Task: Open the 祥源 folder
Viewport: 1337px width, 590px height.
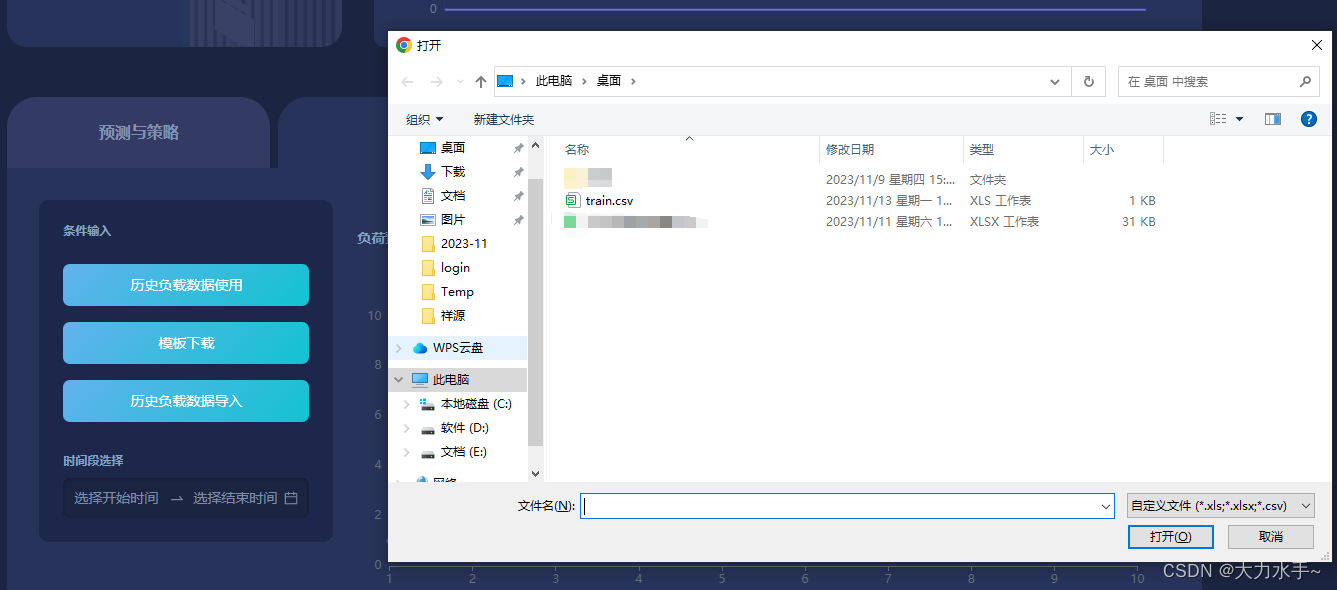Action: (x=453, y=316)
